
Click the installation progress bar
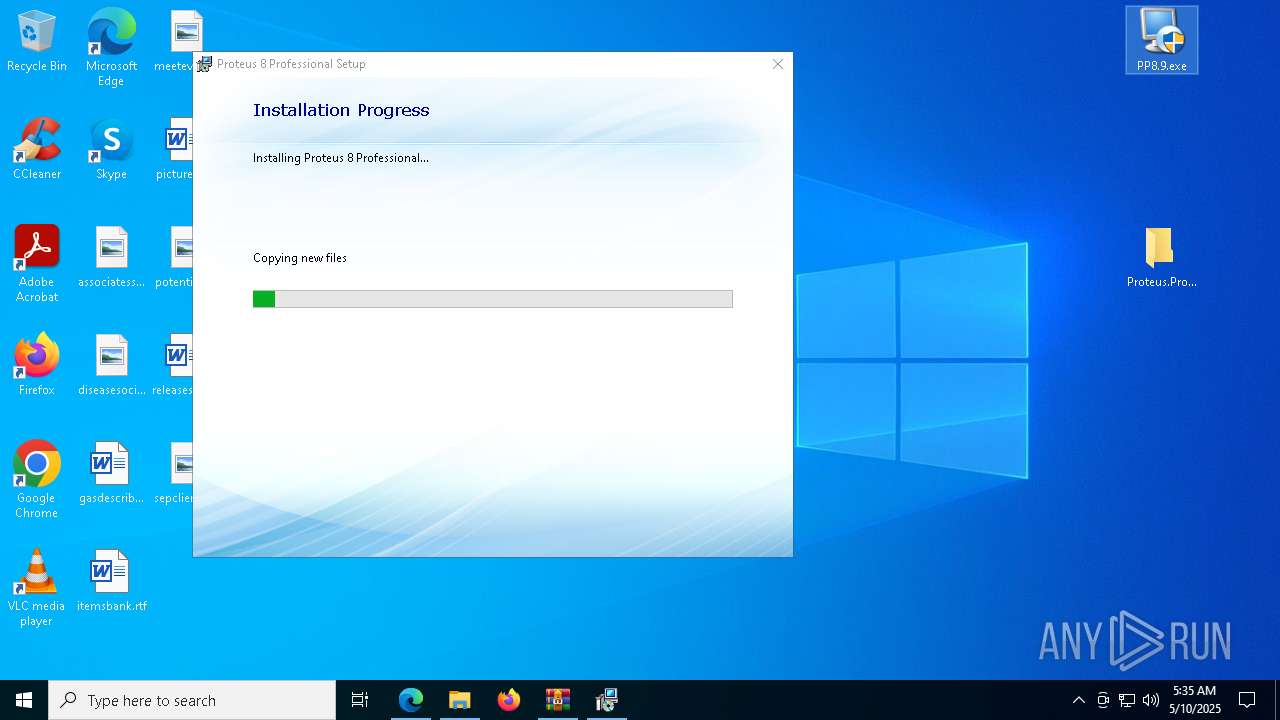click(493, 299)
